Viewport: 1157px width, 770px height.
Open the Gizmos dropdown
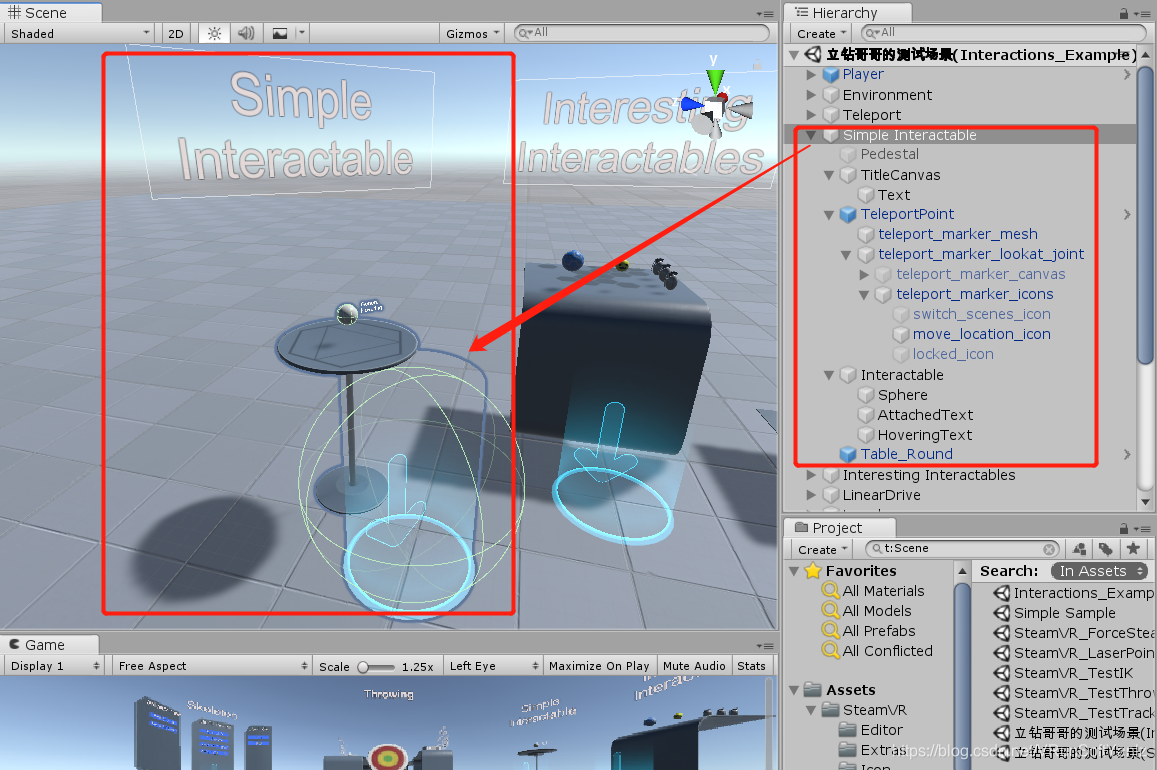click(x=472, y=33)
